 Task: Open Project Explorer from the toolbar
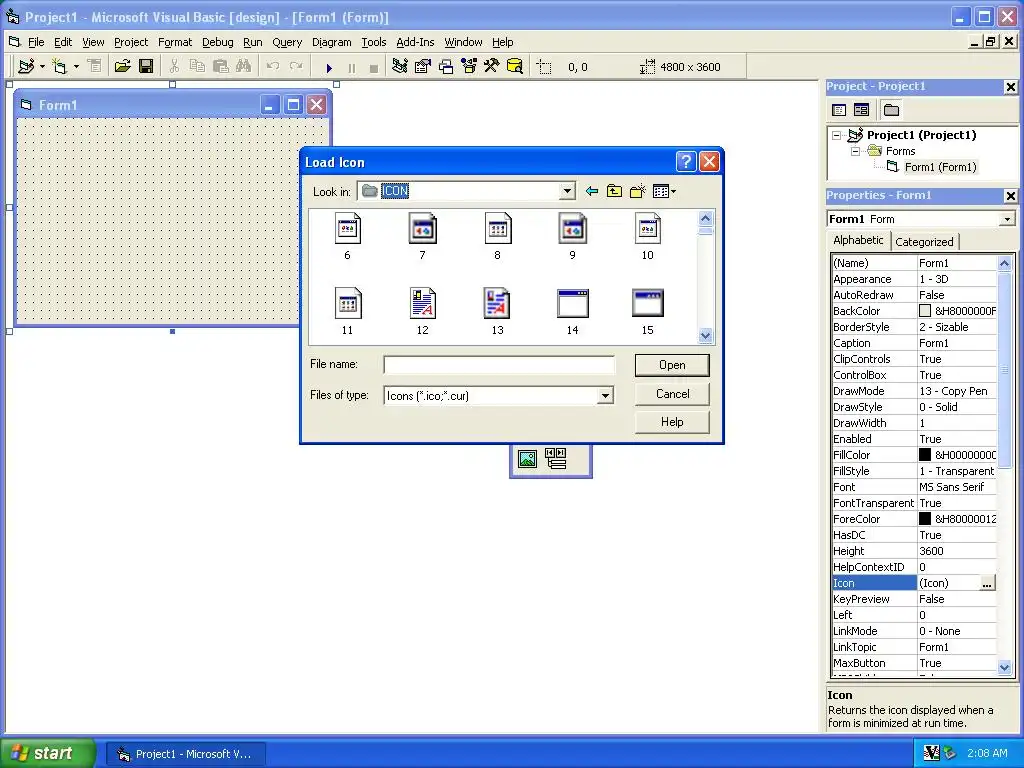tap(400, 66)
